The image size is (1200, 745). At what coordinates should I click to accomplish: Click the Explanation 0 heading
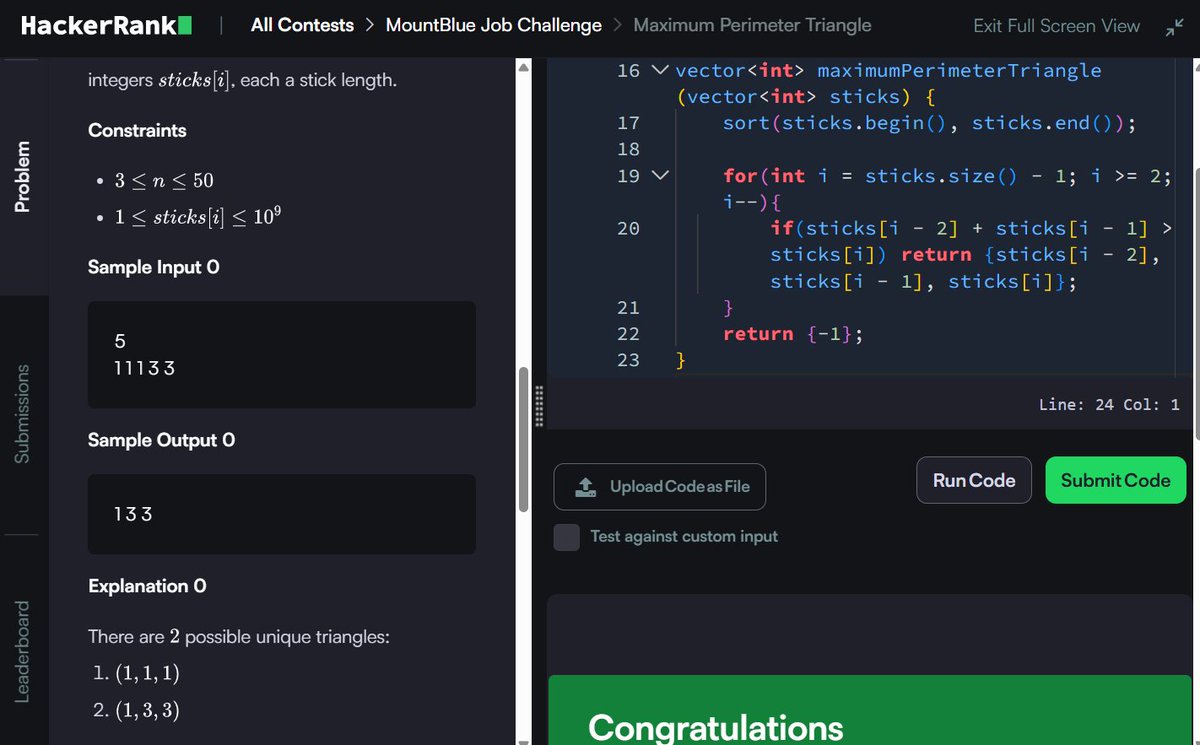coord(147,586)
